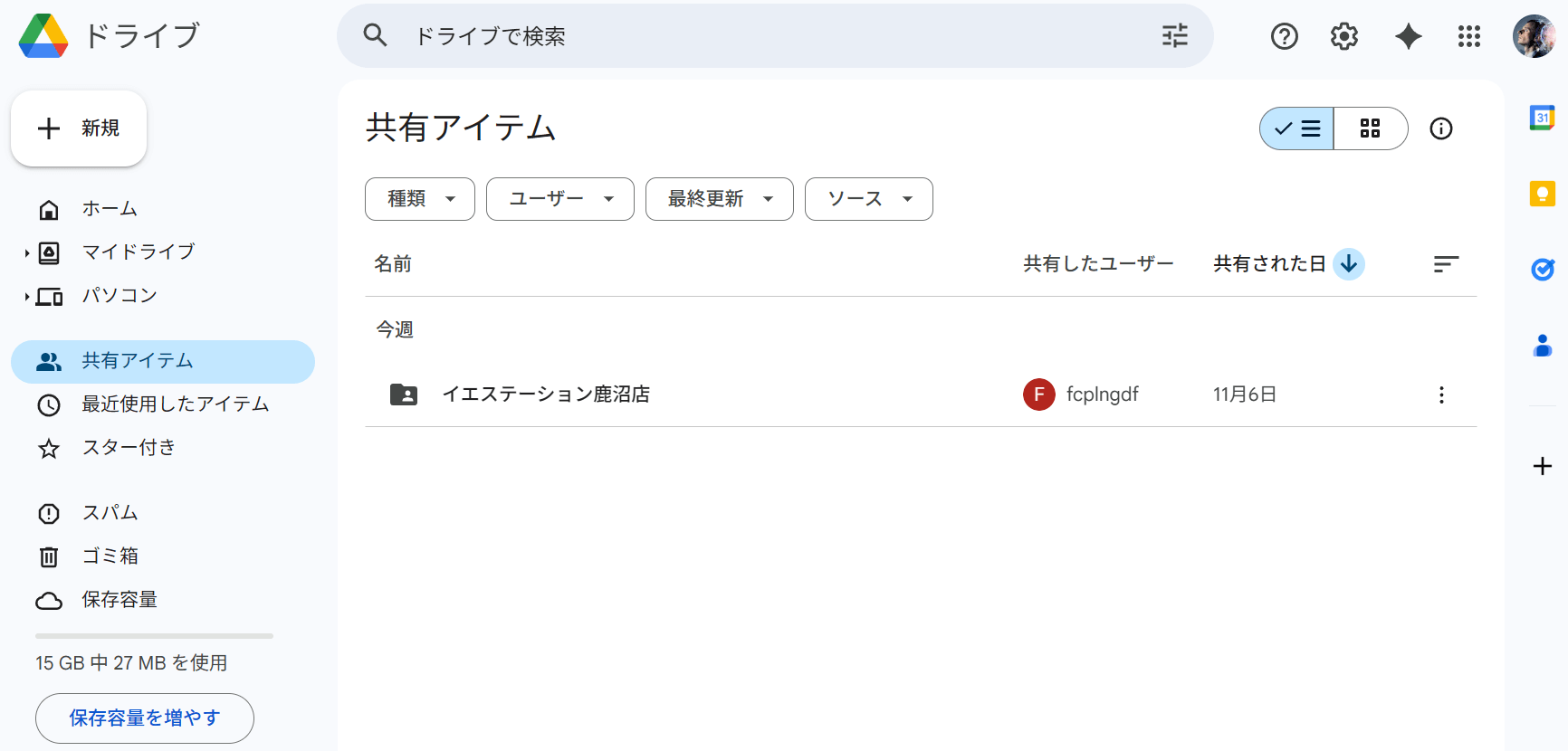Switch to grid layout view
Screen dimensions: 1568x751
coord(1370,128)
